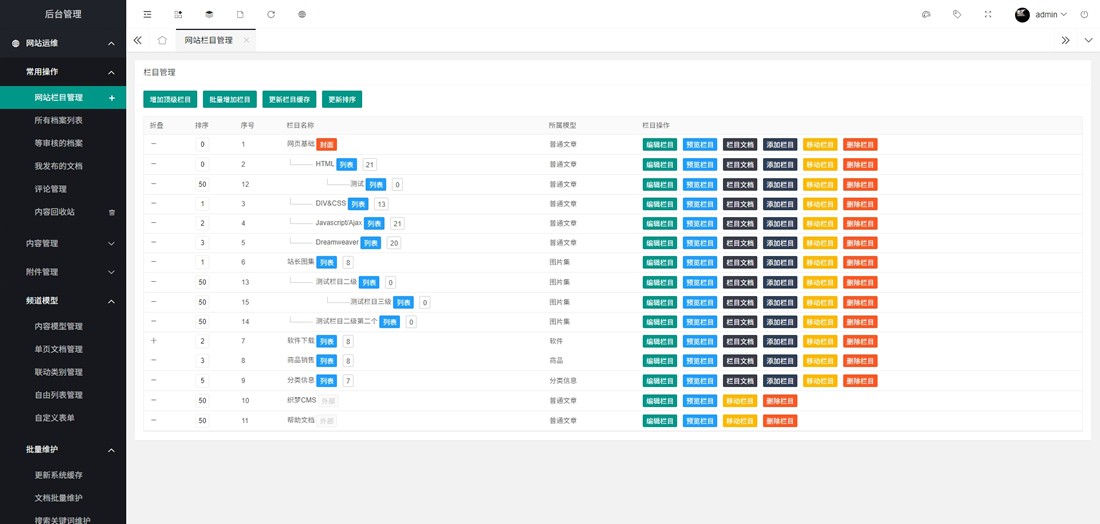Click the 增加顶级栏目 button

pyautogui.click(x=170, y=100)
